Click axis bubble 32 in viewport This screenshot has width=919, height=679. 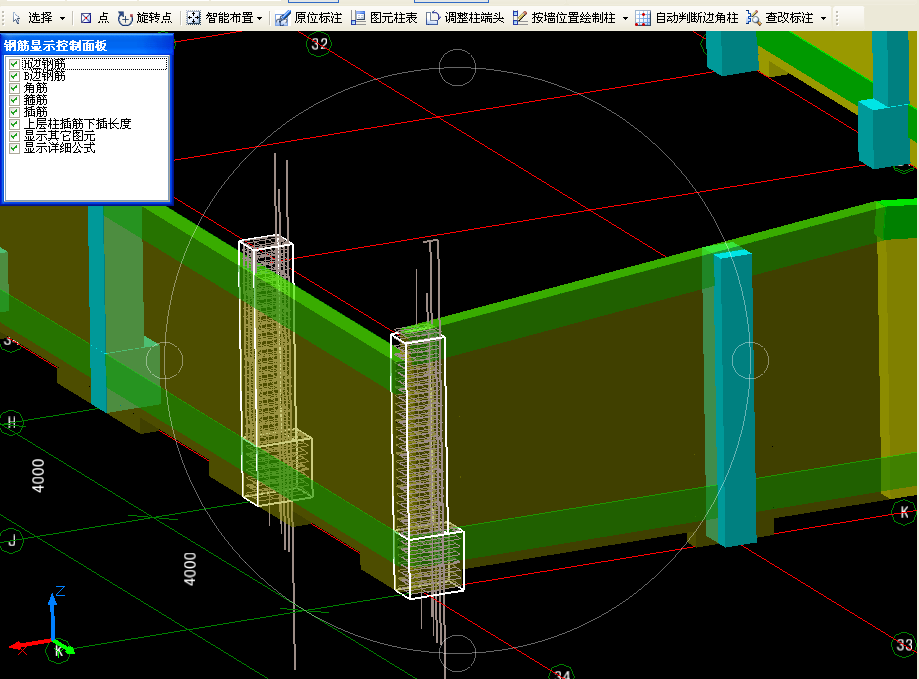[319, 43]
